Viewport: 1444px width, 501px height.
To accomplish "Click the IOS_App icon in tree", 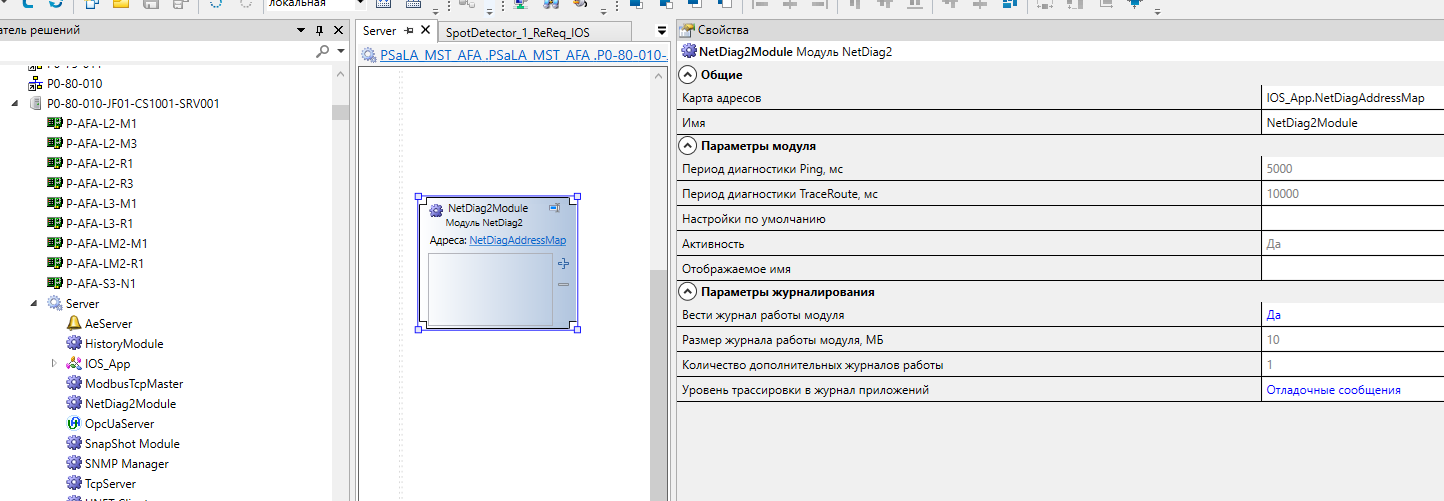I will [x=74, y=363].
